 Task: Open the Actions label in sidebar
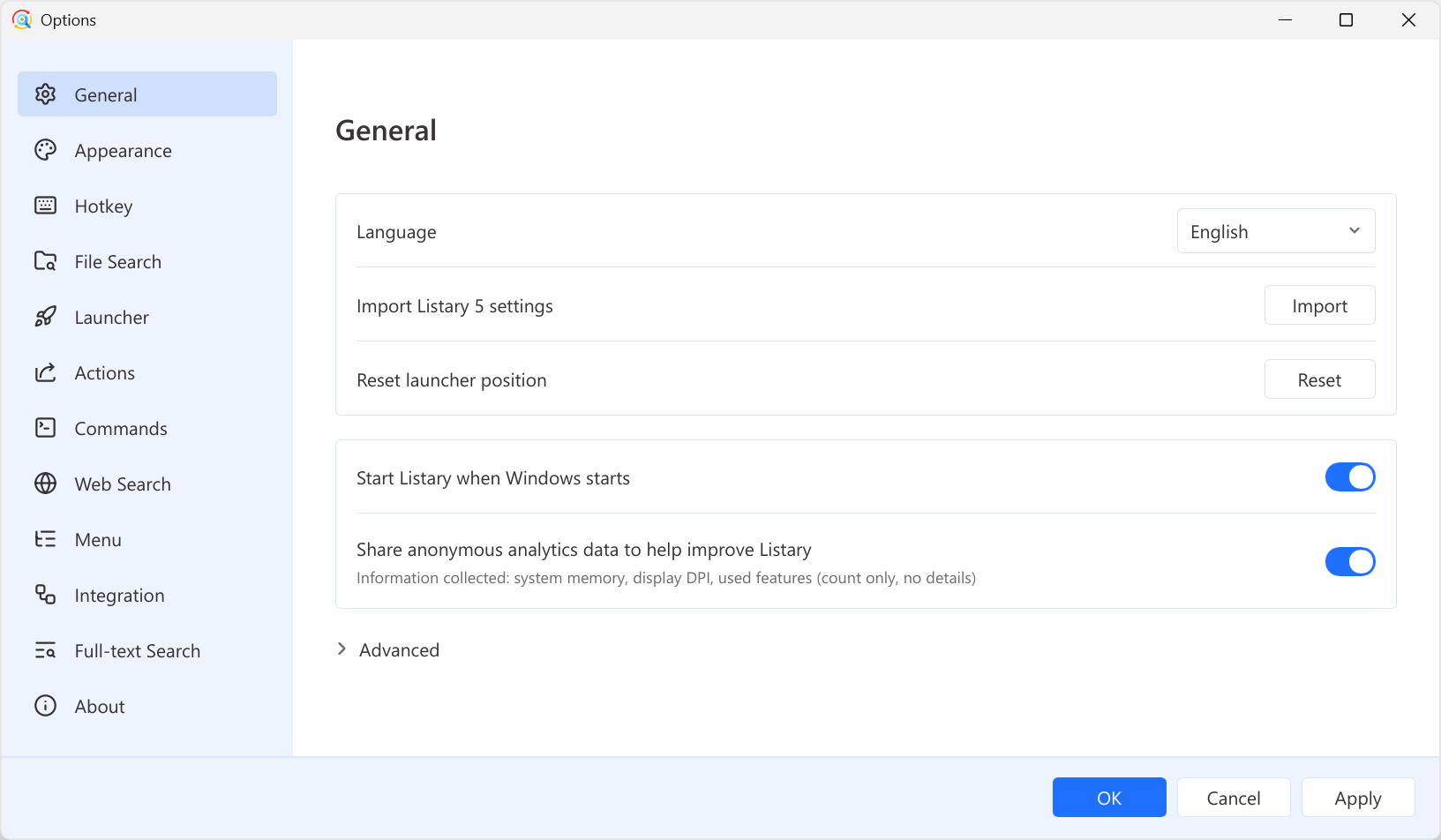[x=105, y=372]
